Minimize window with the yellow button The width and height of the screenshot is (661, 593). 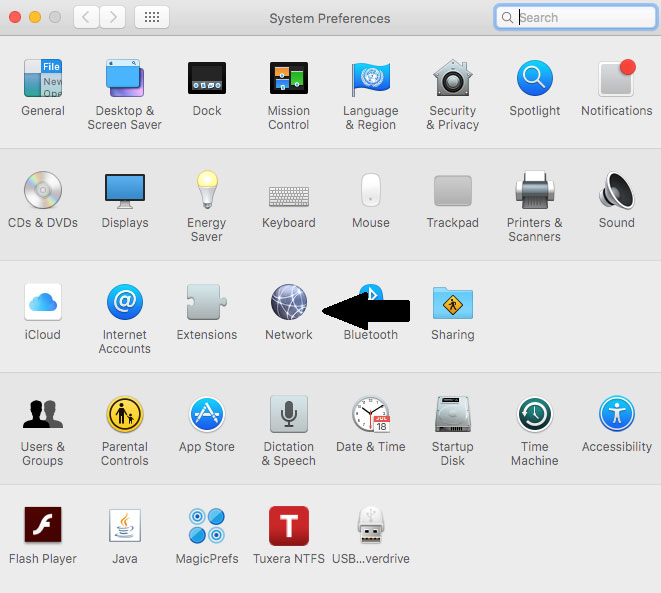coord(35,17)
